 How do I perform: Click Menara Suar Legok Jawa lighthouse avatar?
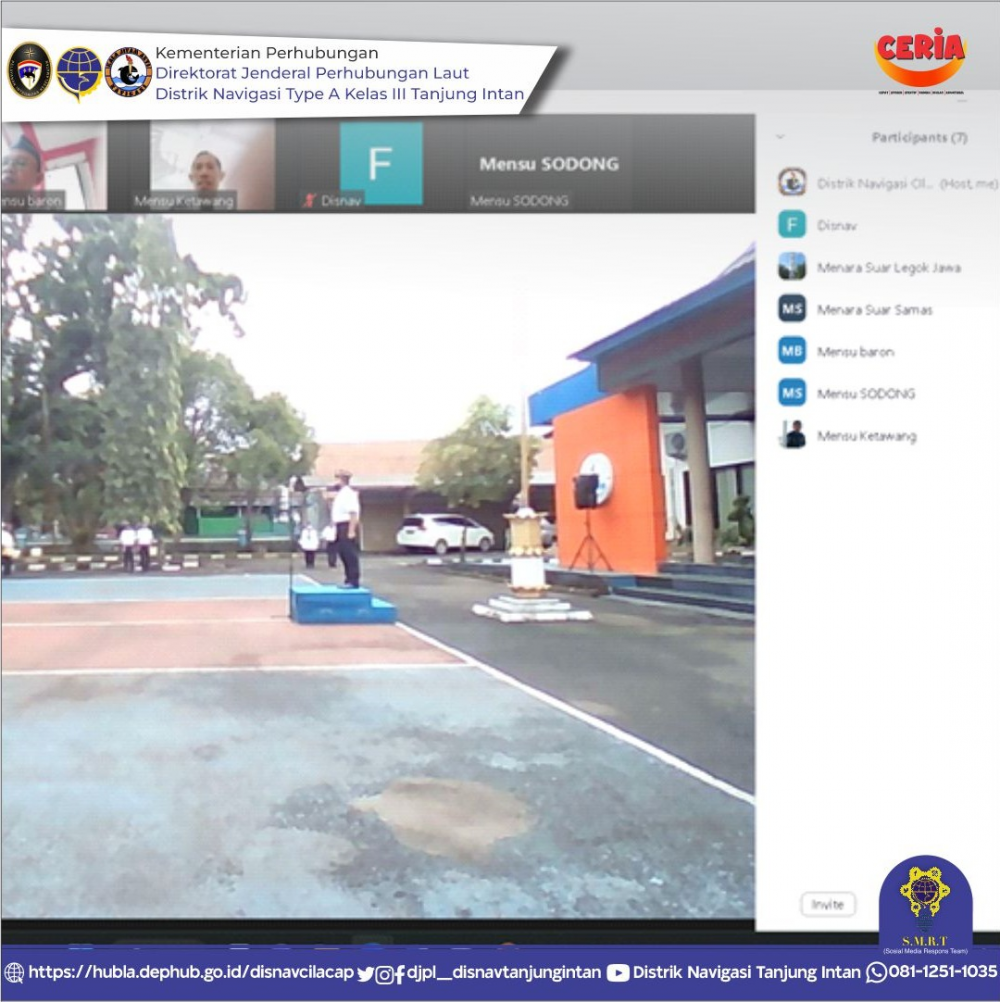pos(792,267)
